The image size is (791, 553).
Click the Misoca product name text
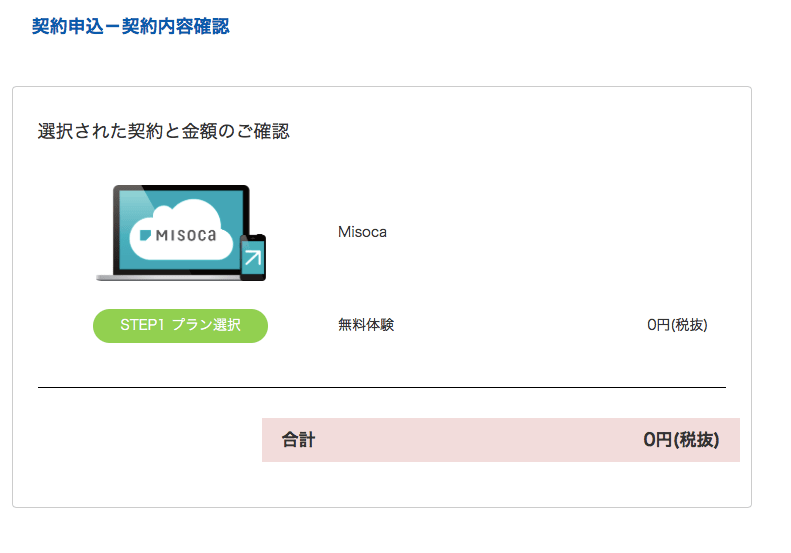(362, 232)
